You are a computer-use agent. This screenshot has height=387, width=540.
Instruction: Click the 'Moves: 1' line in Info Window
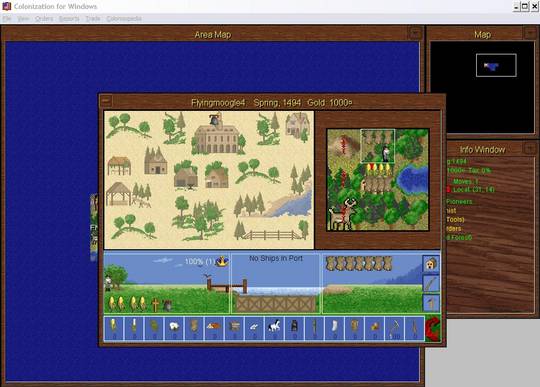(x=465, y=181)
